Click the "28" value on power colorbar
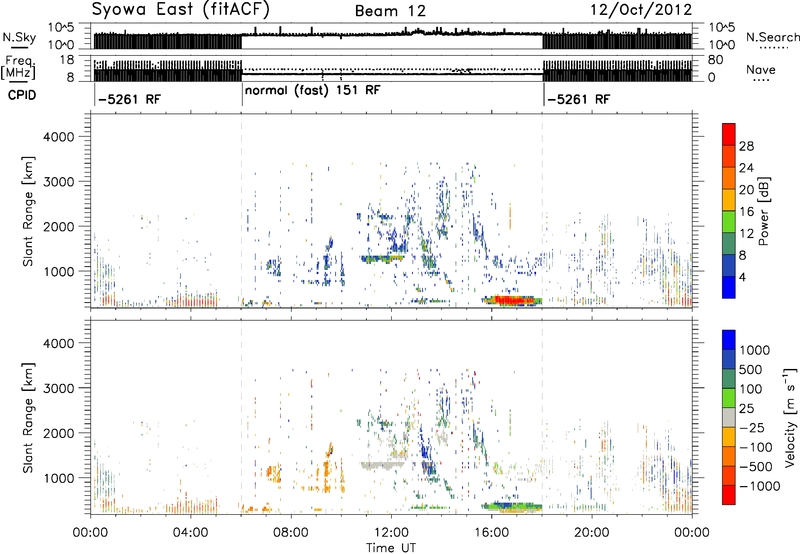 746,146
